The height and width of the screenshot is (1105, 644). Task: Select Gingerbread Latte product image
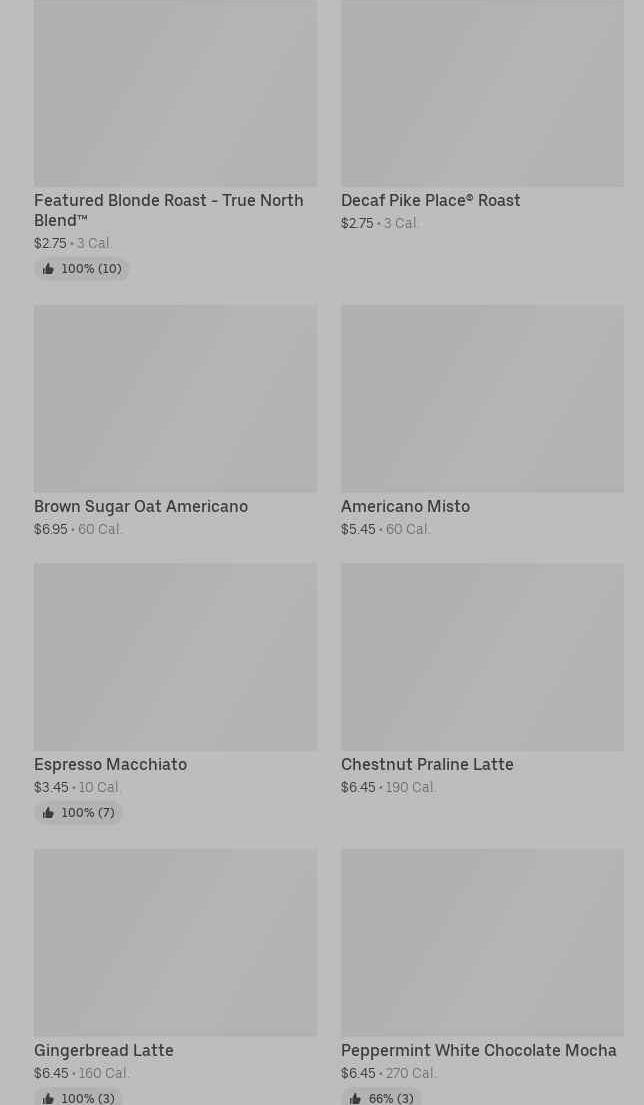[175, 942]
